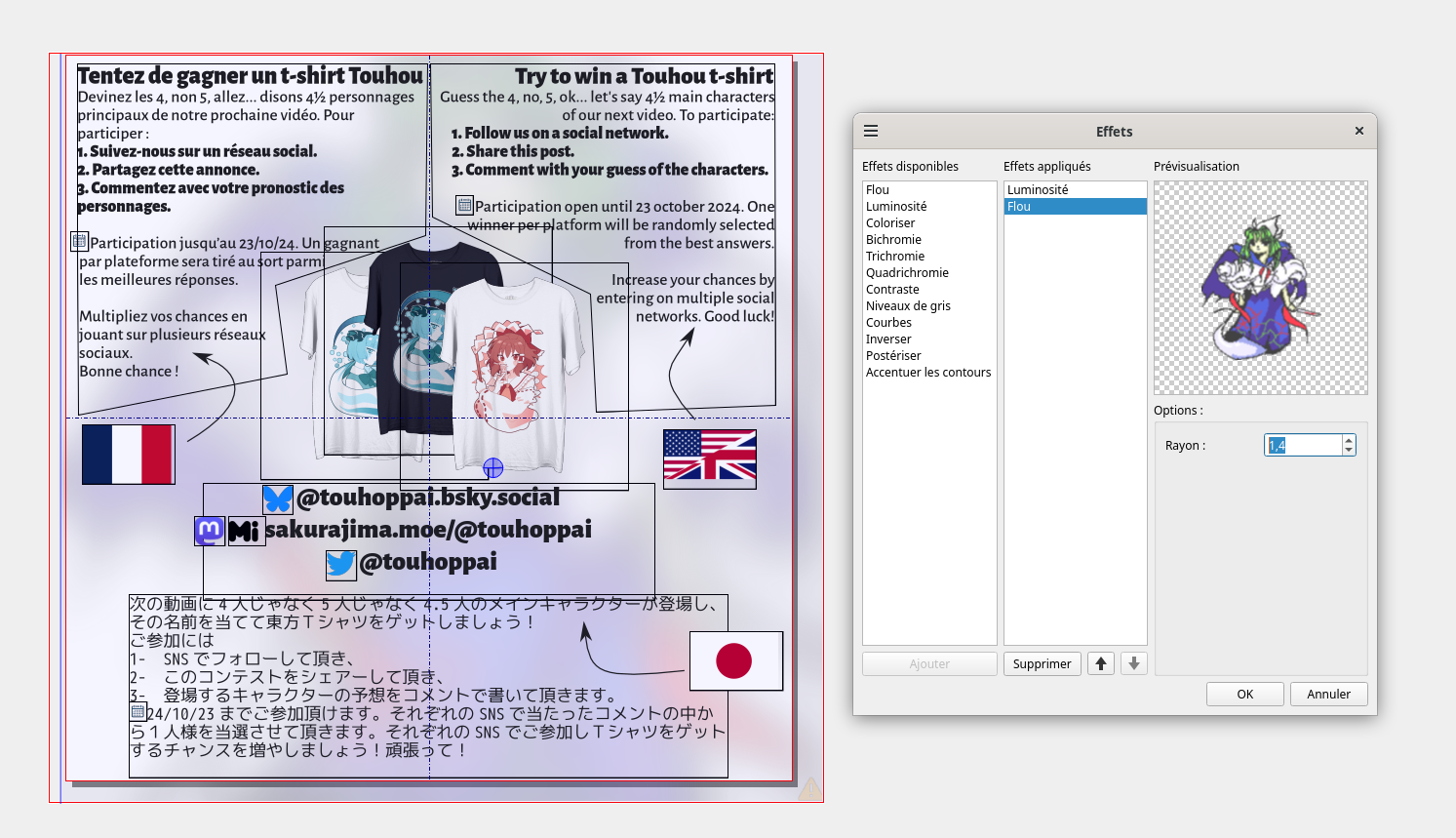Select the French flag image
1456x838 pixels.
pos(129,455)
